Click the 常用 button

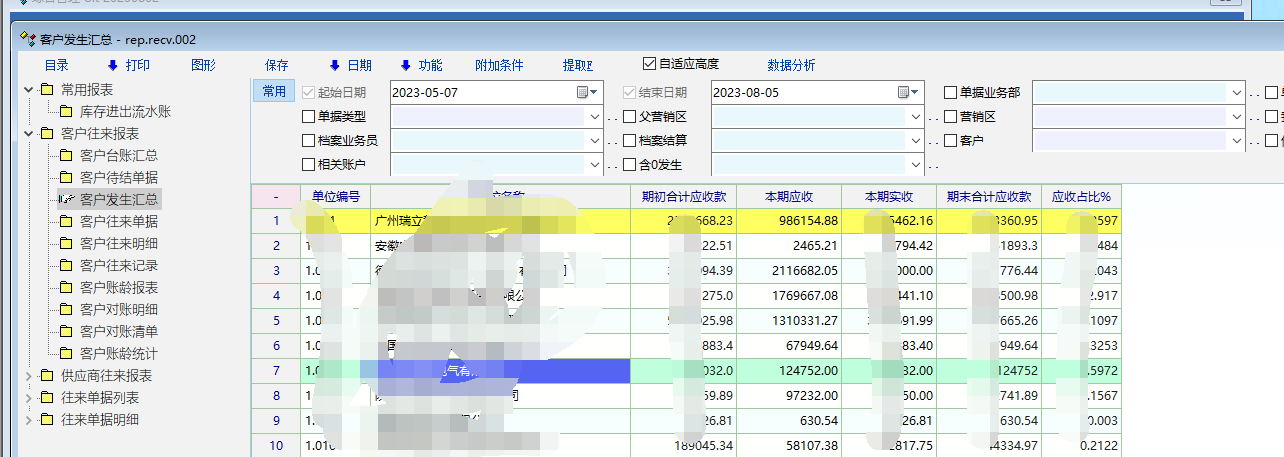click(x=273, y=92)
